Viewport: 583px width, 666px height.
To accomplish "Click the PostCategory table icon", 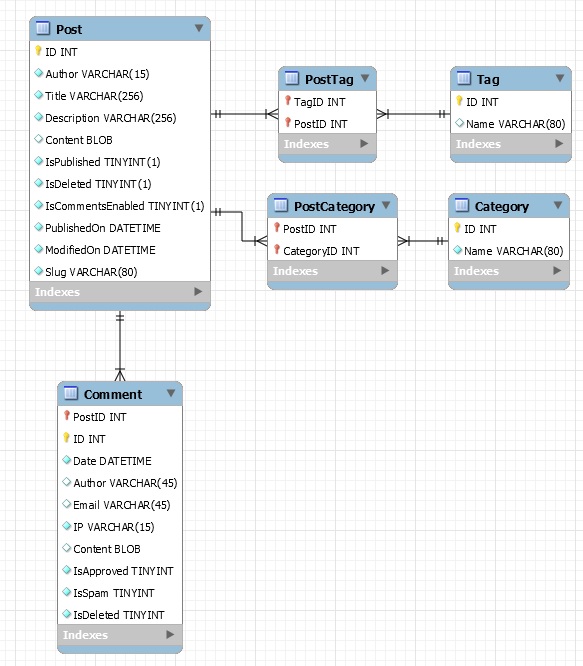I will 281,205.
